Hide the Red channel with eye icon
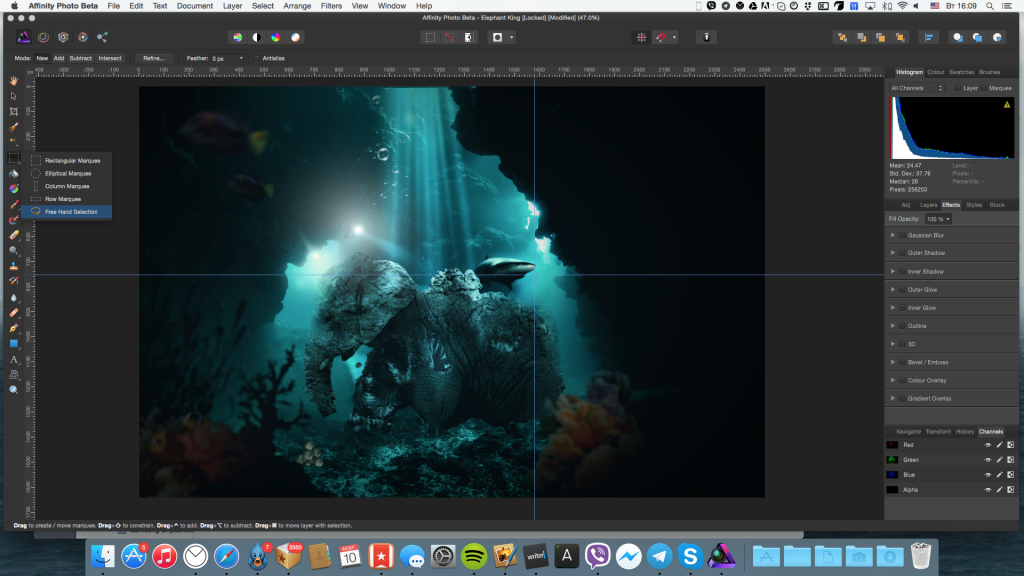 pyautogui.click(x=987, y=445)
